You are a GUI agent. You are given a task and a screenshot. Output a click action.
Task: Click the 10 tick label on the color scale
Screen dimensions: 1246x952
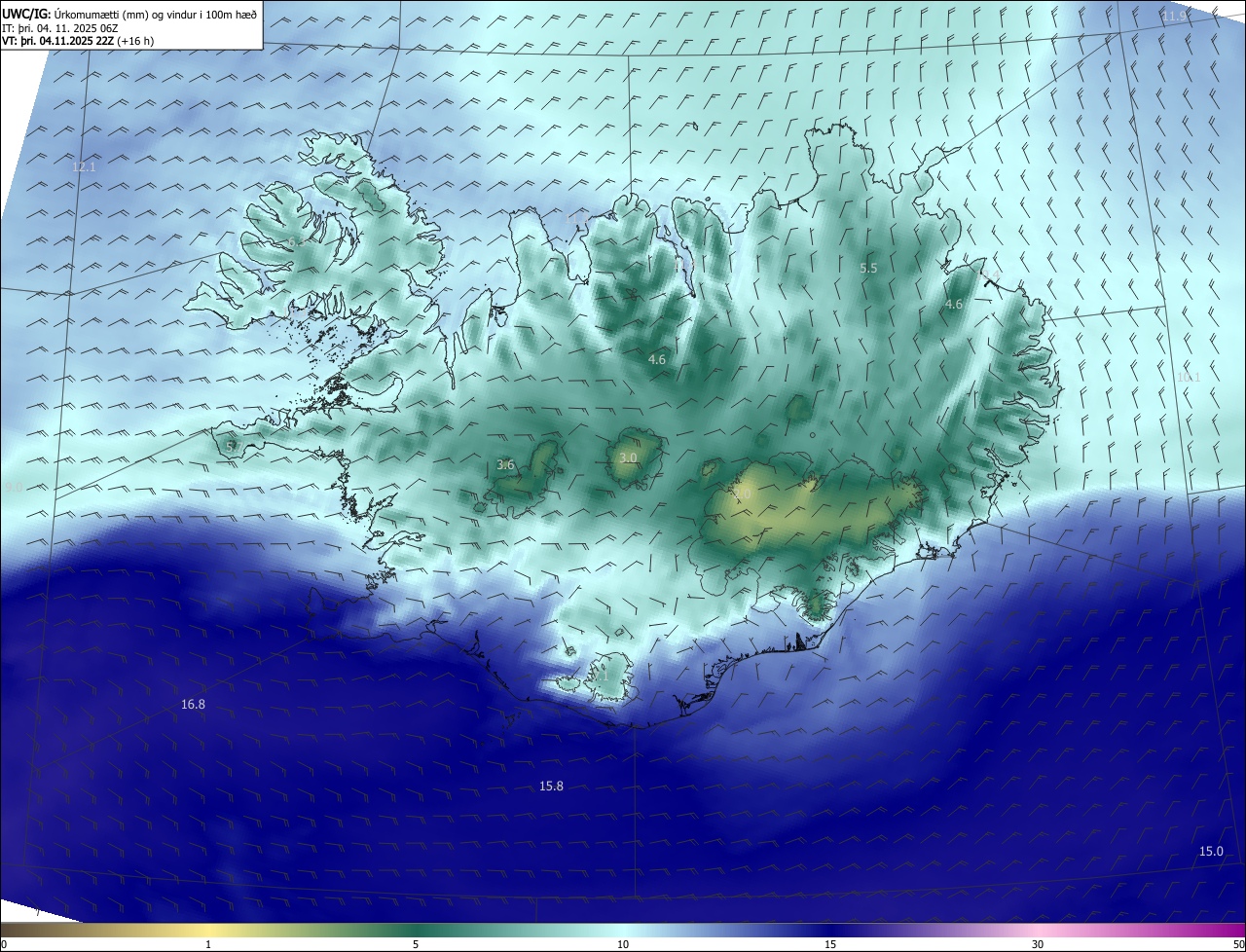tap(623, 944)
